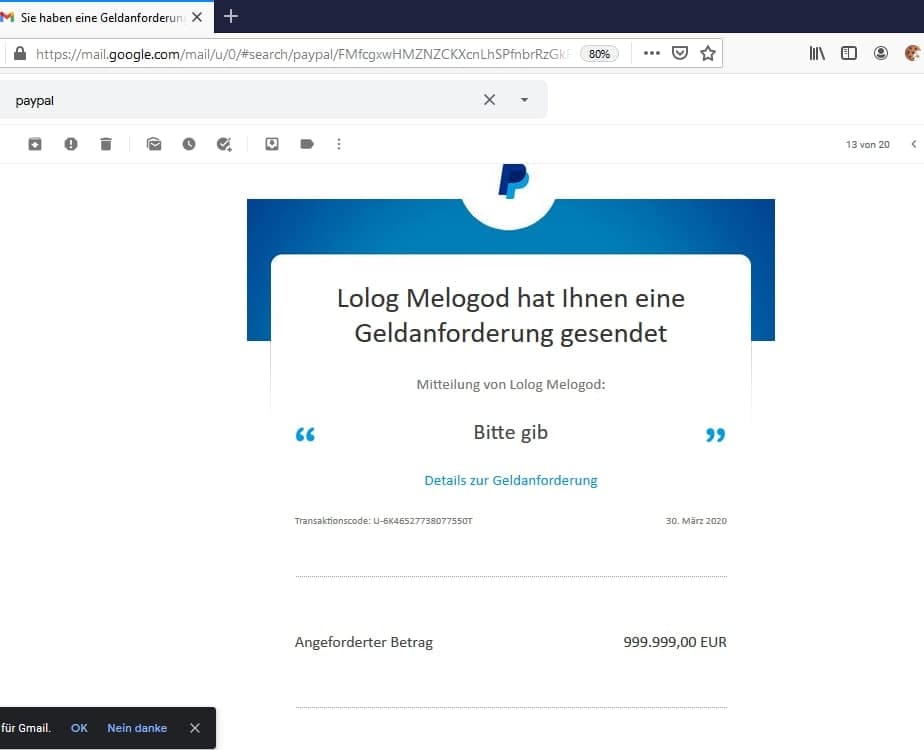Toggle the Firefox sidebar view
Screen dimensions: 924x750
click(x=849, y=53)
